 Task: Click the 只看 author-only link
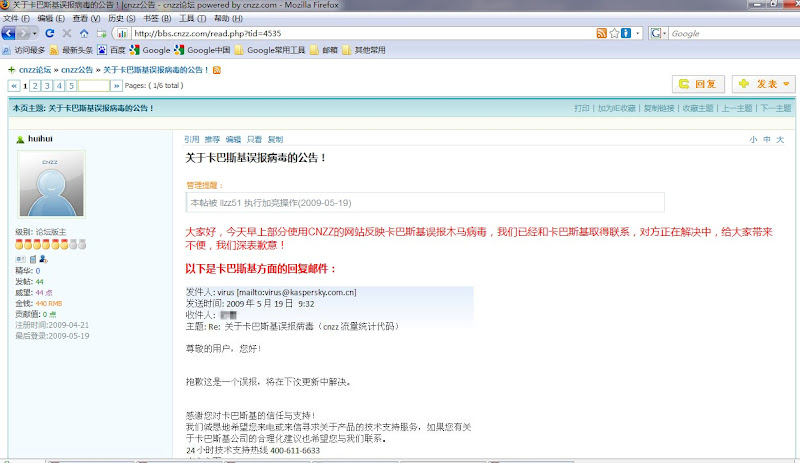point(254,139)
